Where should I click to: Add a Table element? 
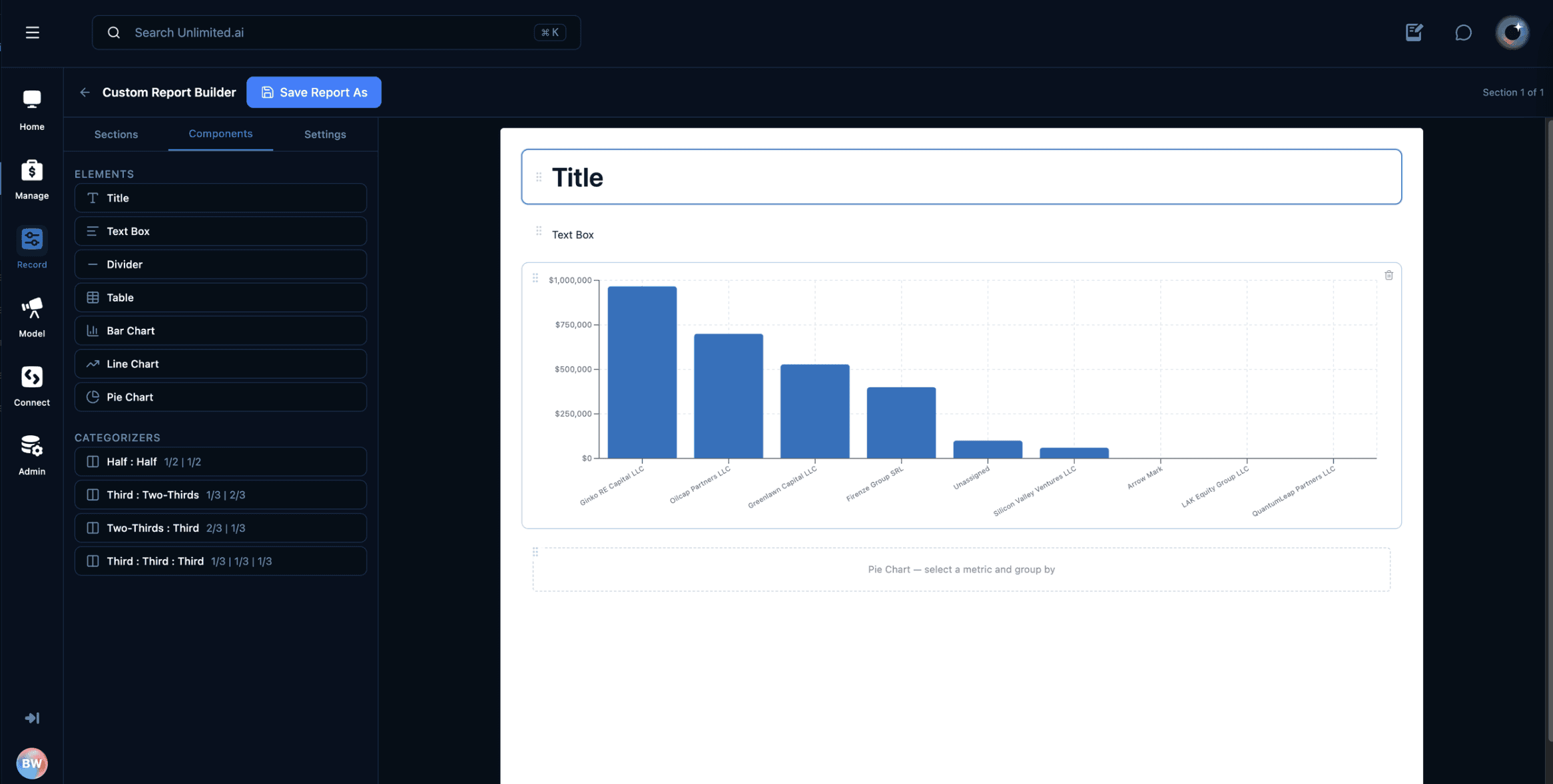[220, 297]
